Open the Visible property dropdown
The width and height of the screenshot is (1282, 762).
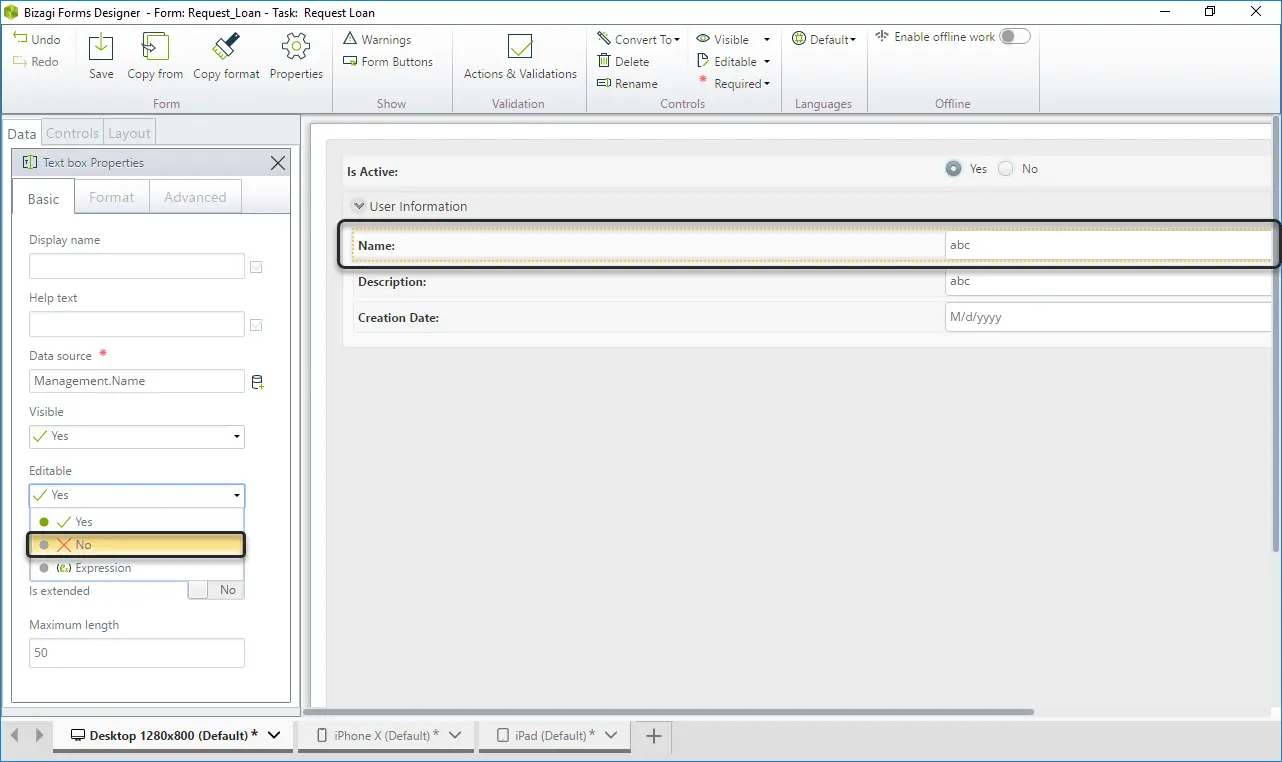137,436
